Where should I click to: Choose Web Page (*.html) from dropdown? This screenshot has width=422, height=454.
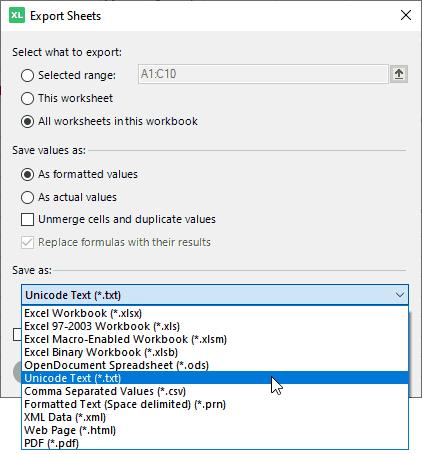[x=215, y=430]
